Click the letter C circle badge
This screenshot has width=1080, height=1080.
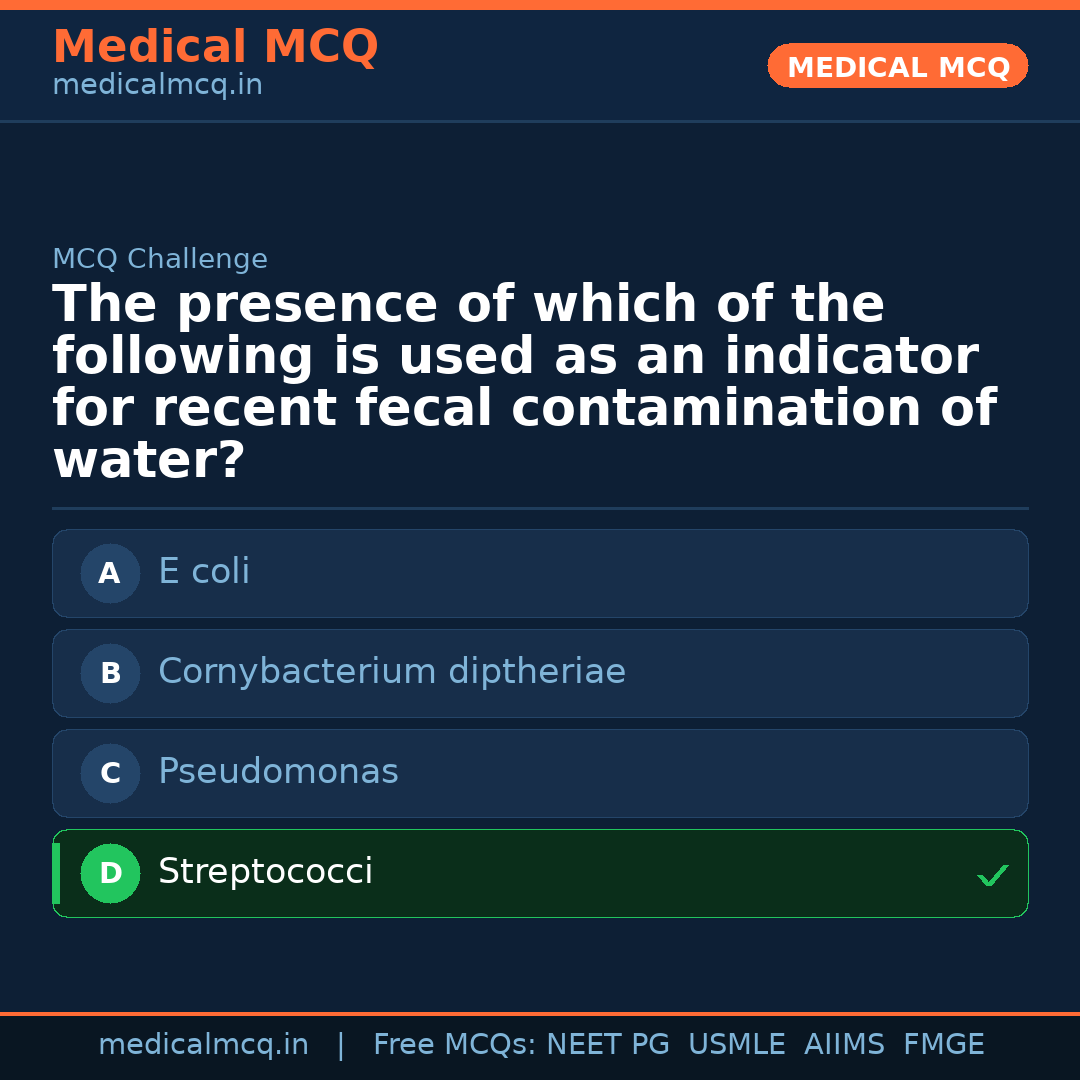pos(110,773)
